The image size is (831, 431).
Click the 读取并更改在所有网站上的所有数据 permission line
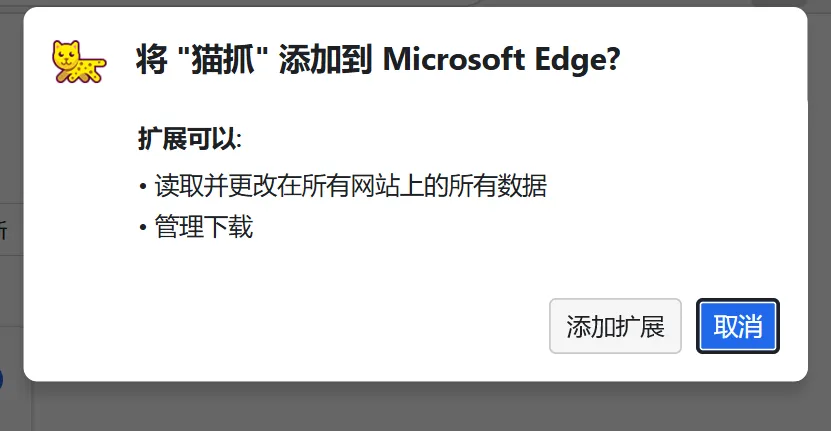pos(350,186)
